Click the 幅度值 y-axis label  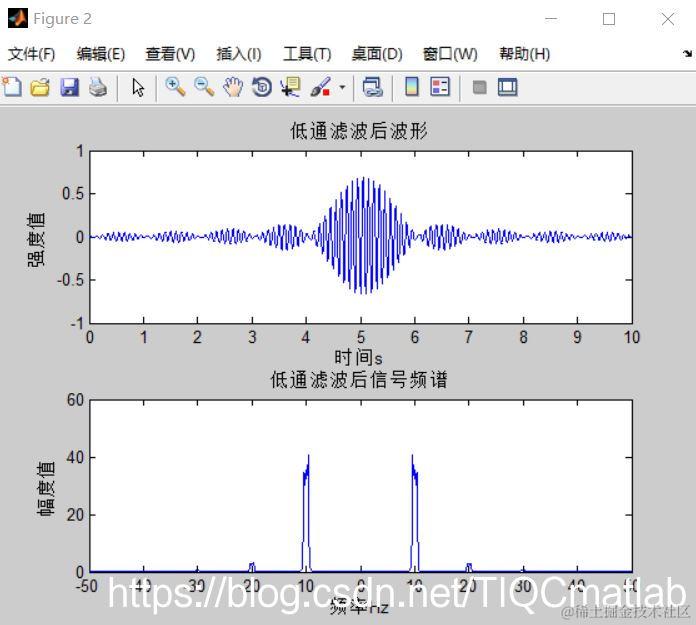(46, 488)
